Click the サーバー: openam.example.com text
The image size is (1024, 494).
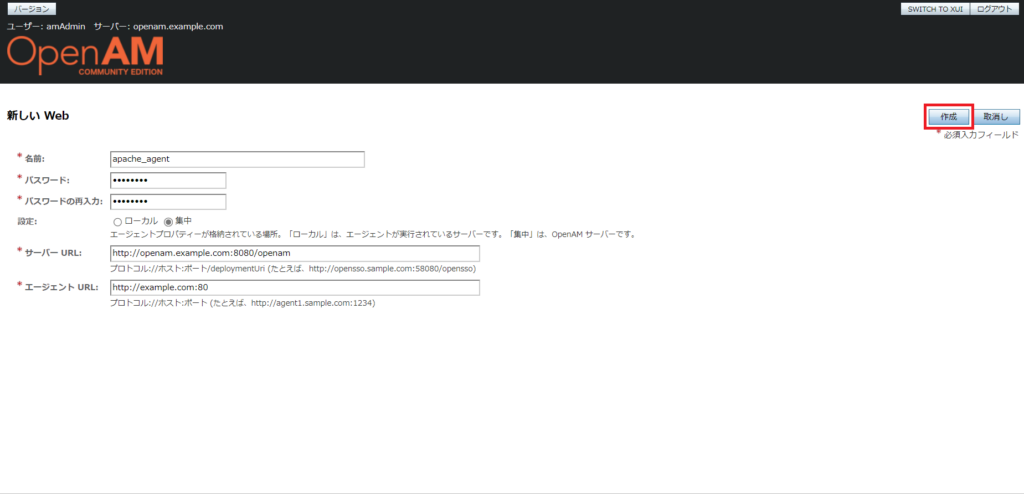pos(159,27)
